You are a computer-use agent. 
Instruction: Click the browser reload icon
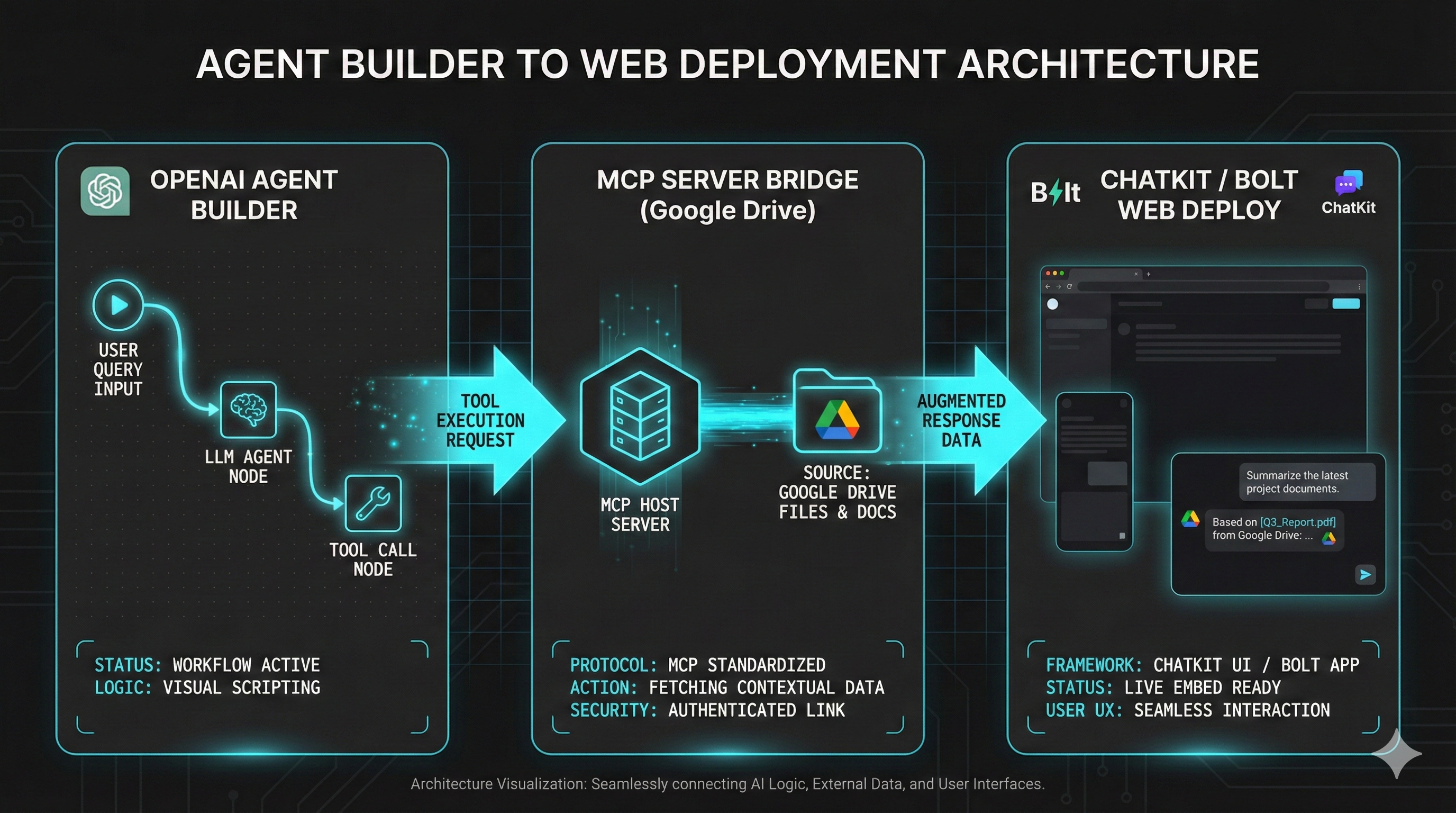(1069, 287)
